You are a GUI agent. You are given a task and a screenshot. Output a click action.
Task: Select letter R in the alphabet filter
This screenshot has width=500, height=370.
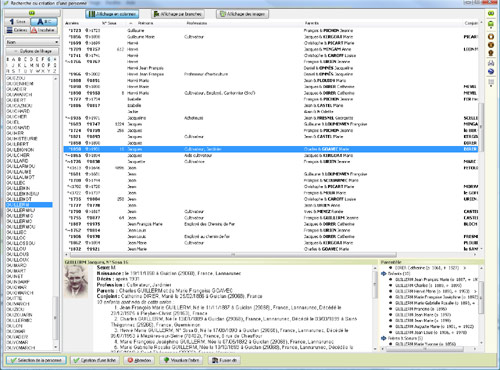(8, 71)
